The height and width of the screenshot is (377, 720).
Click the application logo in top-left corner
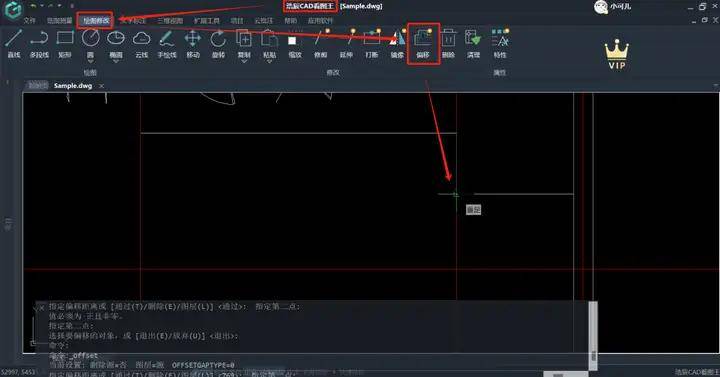[x=13, y=10]
